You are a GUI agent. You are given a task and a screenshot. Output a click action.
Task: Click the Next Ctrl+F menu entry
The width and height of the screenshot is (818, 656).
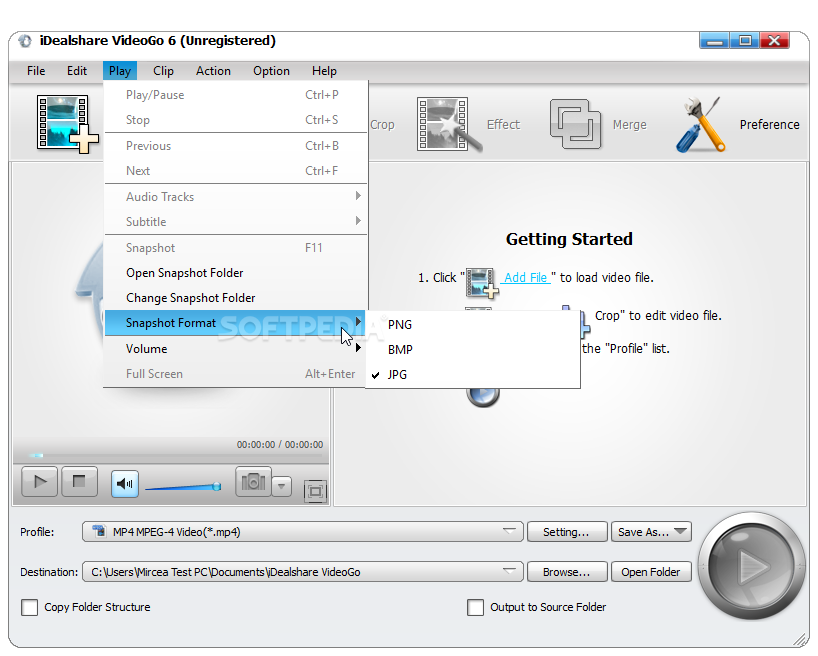pyautogui.click(x=236, y=171)
